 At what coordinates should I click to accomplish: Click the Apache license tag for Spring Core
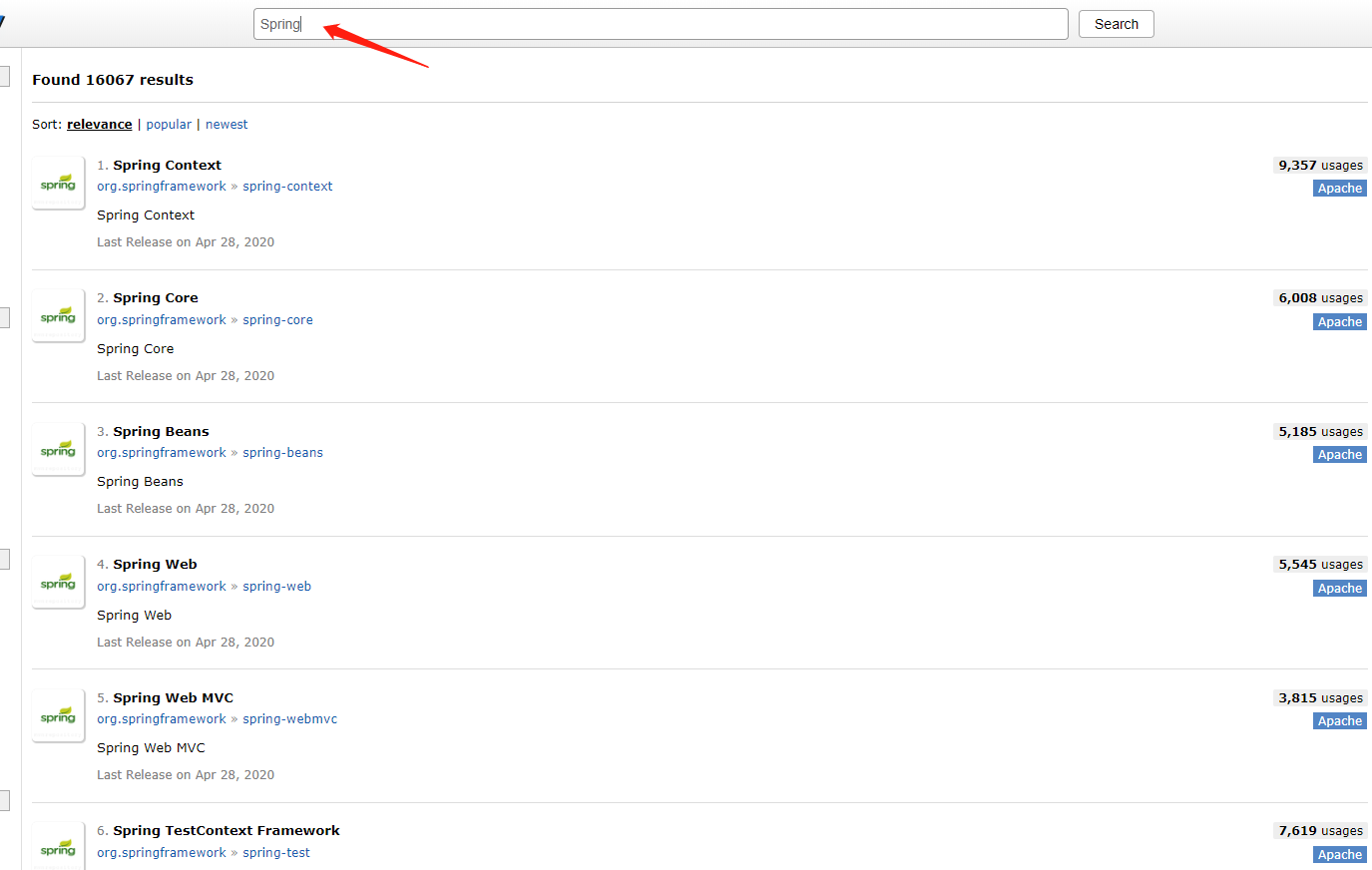[1340, 322]
